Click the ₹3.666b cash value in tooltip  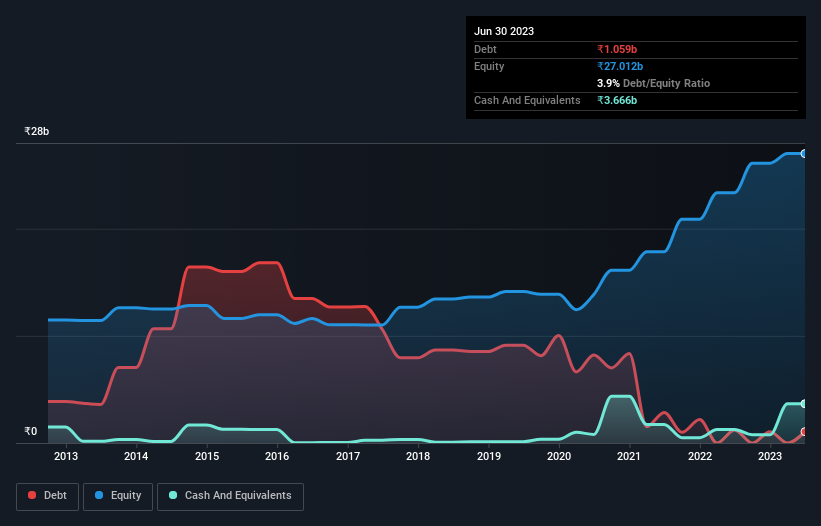pyautogui.click(x=617, y=100)
